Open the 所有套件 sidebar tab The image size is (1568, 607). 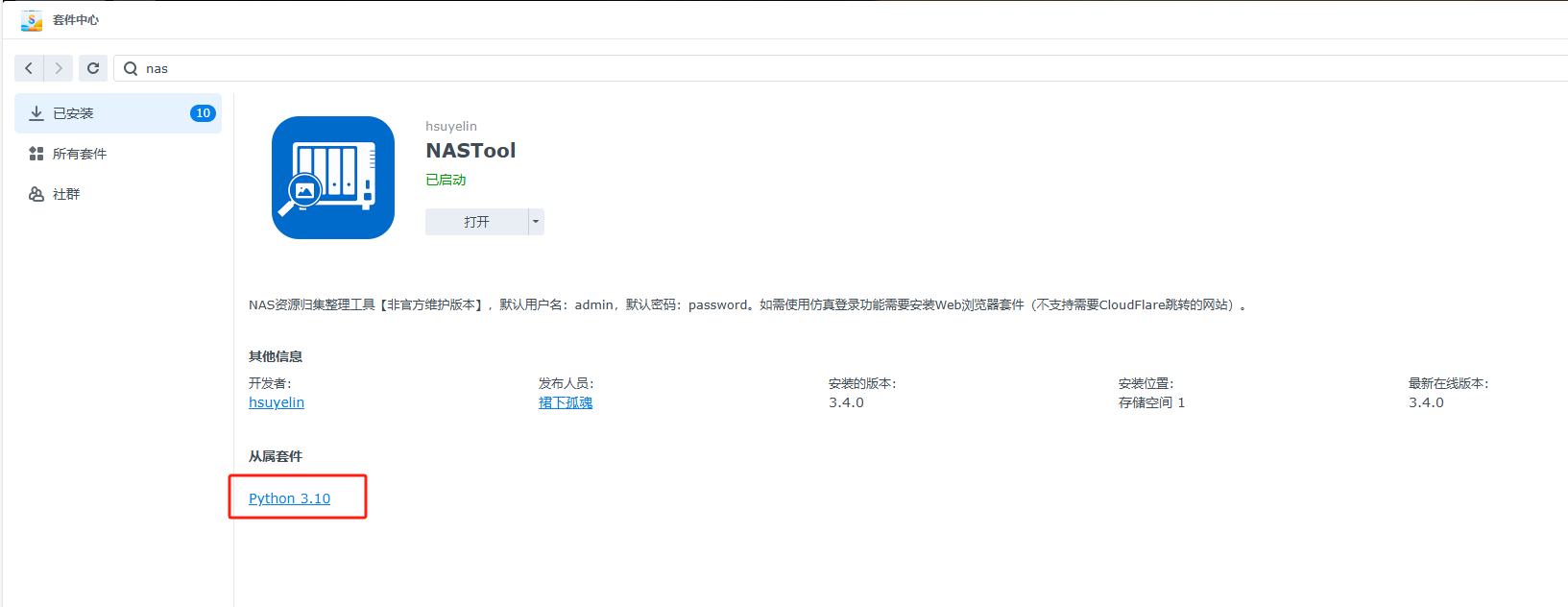[118, 154]
